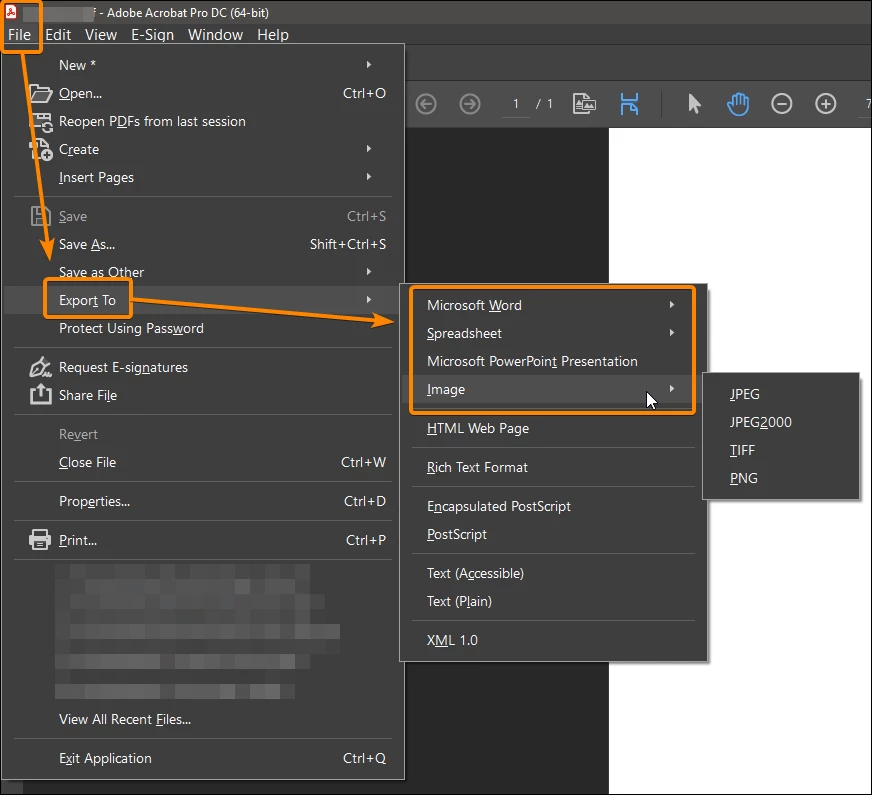Choose Exit Application entry
872x795 pixels.
(x=204, y=758)
